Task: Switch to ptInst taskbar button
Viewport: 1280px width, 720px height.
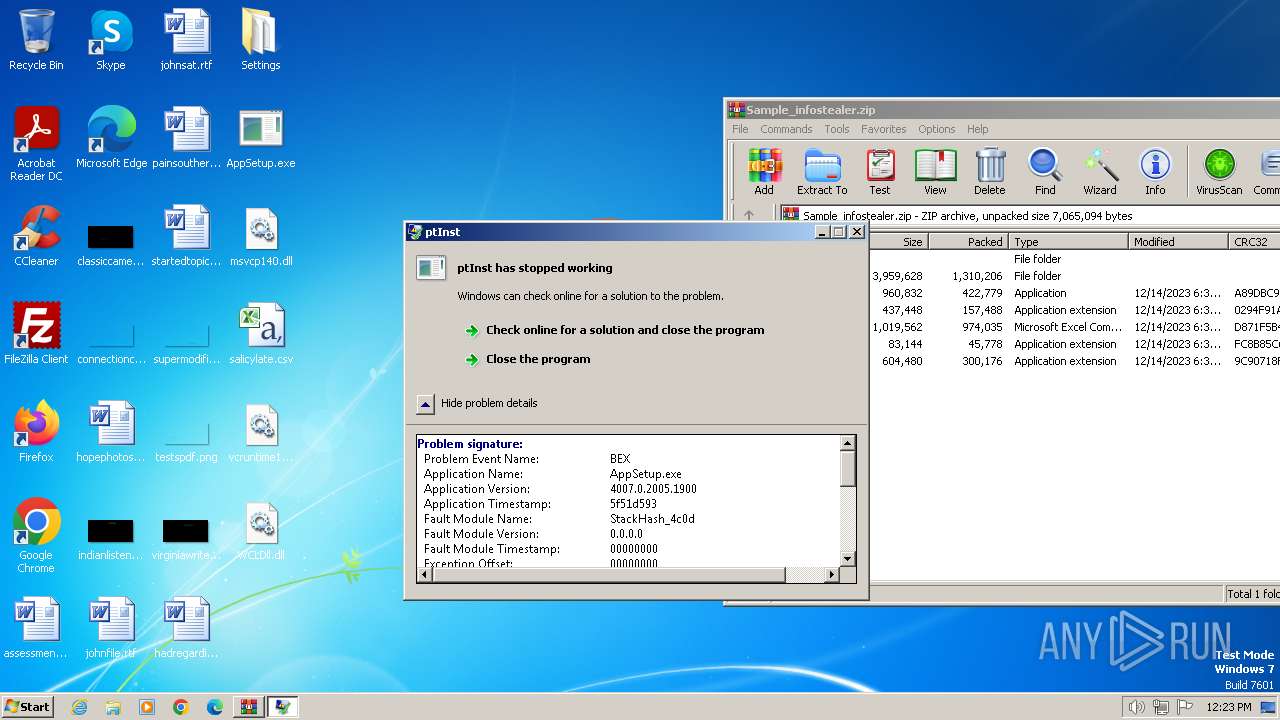Action: [x=282, y=707]
